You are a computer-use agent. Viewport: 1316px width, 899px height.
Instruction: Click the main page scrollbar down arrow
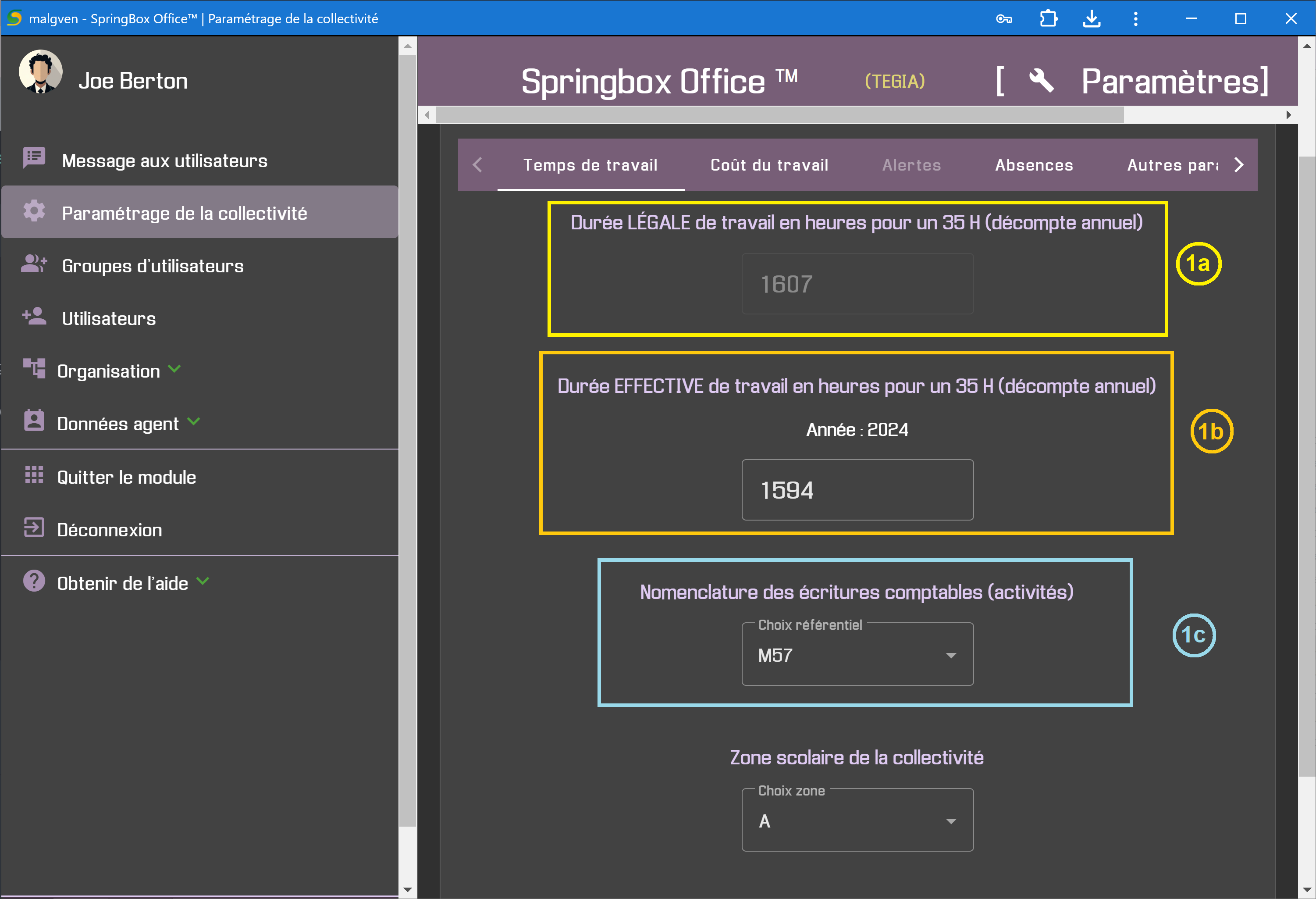[1306, 889]
